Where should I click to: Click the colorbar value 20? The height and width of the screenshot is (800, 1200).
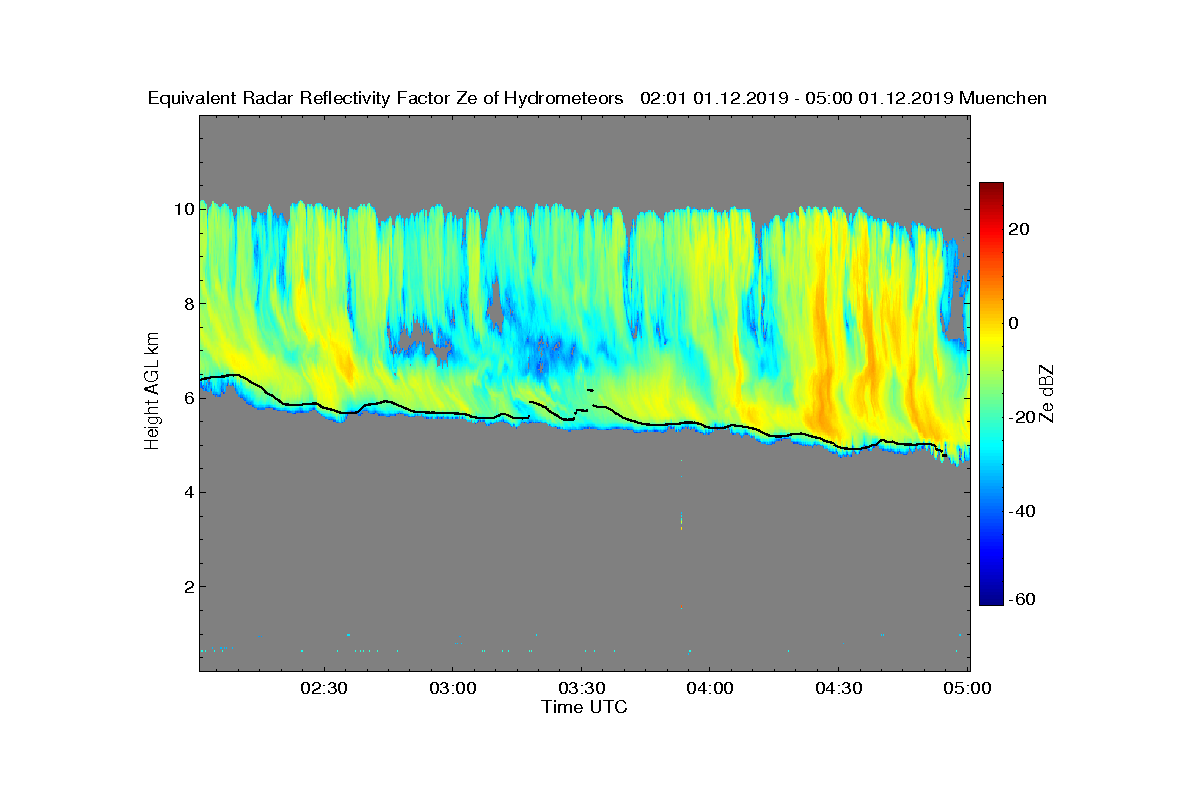click(1020, 229)
